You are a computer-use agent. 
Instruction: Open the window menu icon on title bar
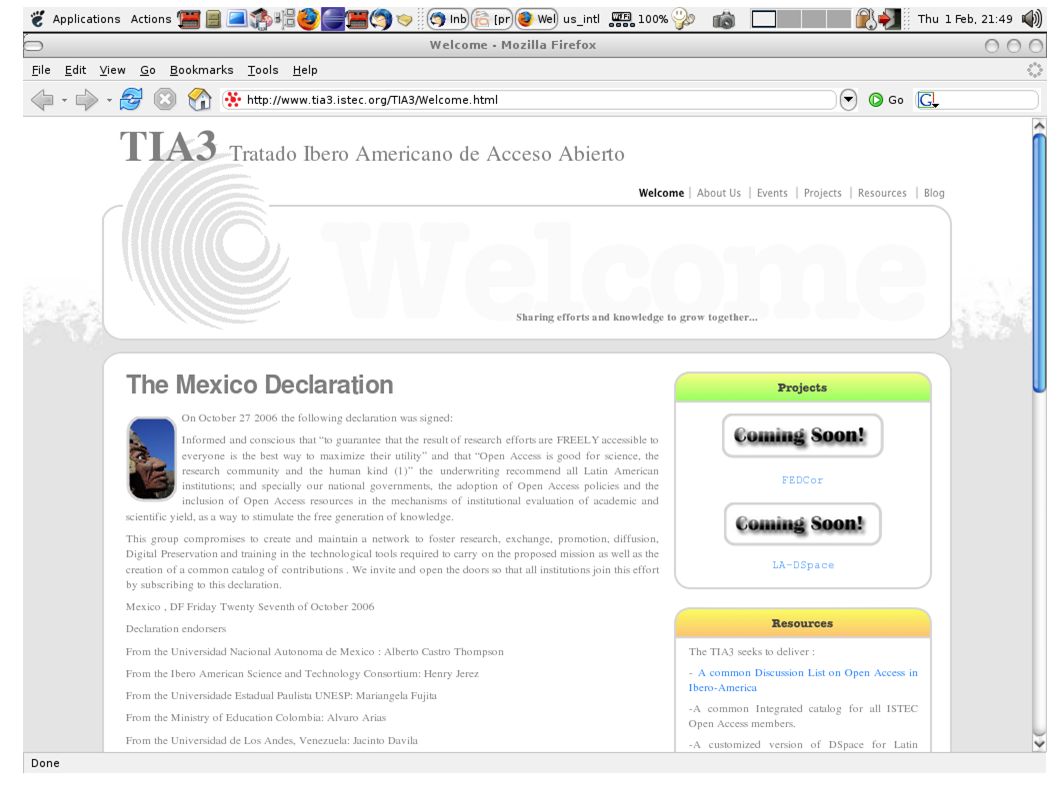point(33,45)
